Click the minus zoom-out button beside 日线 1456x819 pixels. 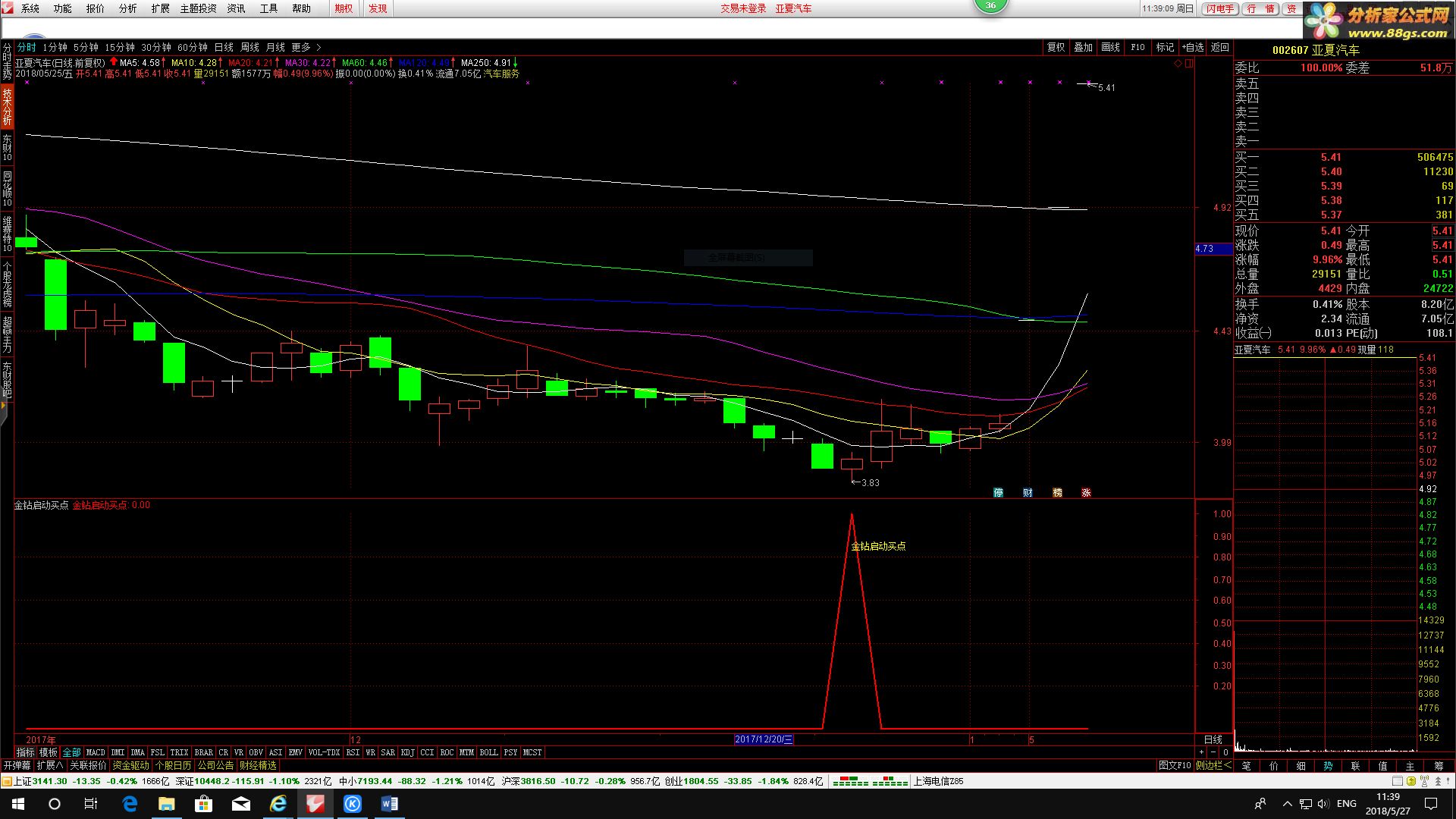click(1213, 752)
